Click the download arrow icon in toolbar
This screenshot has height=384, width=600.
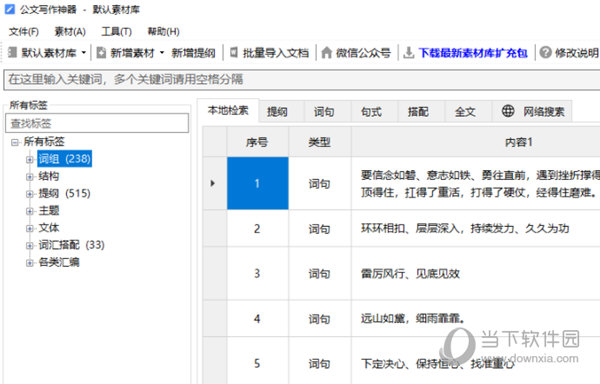408,52
